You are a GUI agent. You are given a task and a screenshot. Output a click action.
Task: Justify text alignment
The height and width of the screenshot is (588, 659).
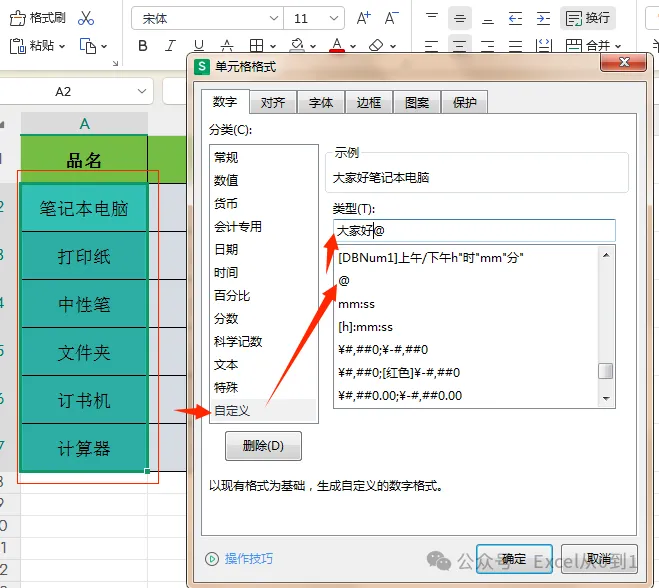516,45
